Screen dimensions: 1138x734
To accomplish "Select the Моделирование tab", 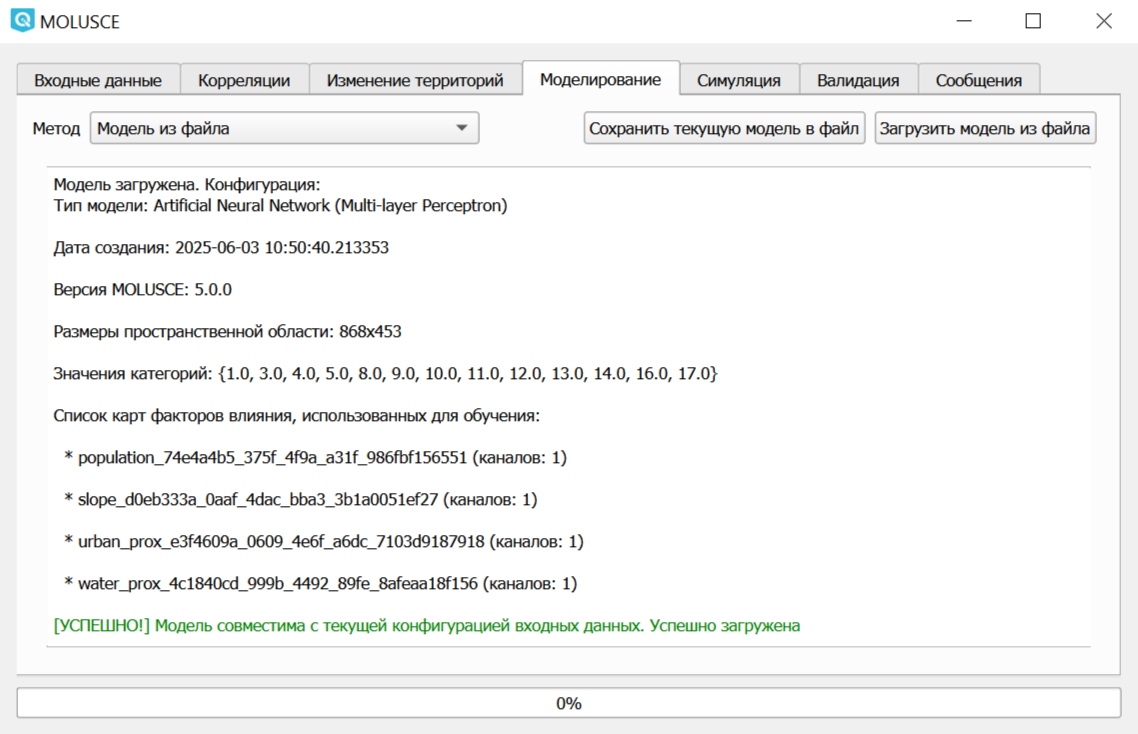I will click(600, 78).
